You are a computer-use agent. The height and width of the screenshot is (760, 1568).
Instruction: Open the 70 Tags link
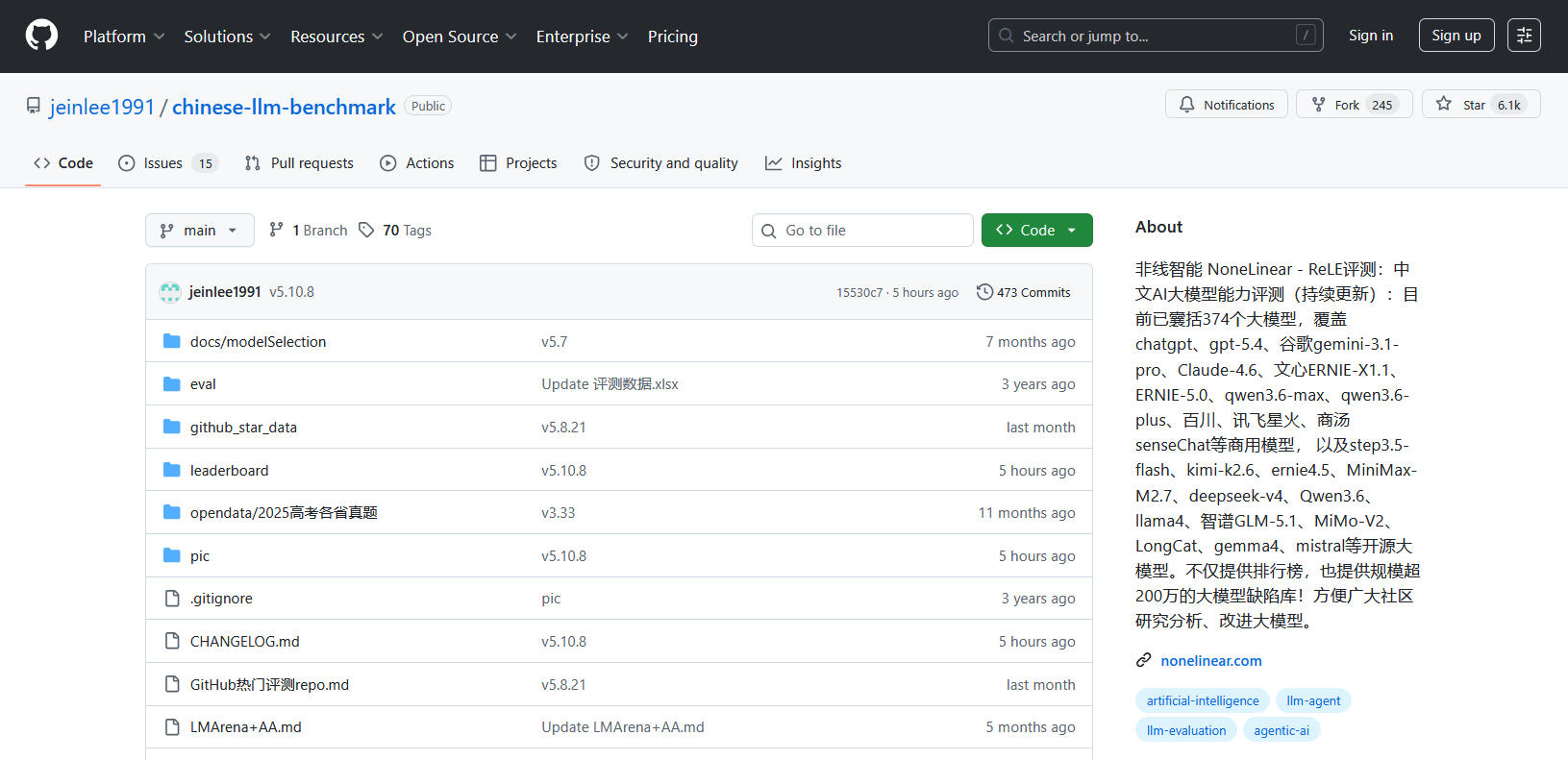[395, 231]
